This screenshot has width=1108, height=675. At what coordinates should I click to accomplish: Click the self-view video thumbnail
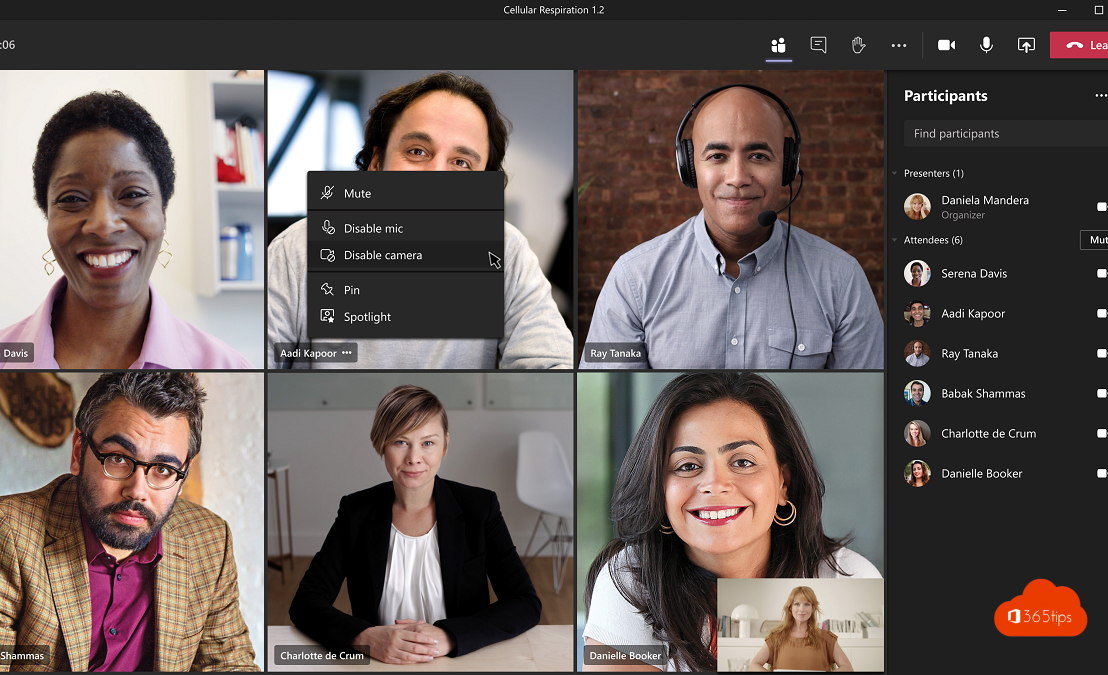799,624
